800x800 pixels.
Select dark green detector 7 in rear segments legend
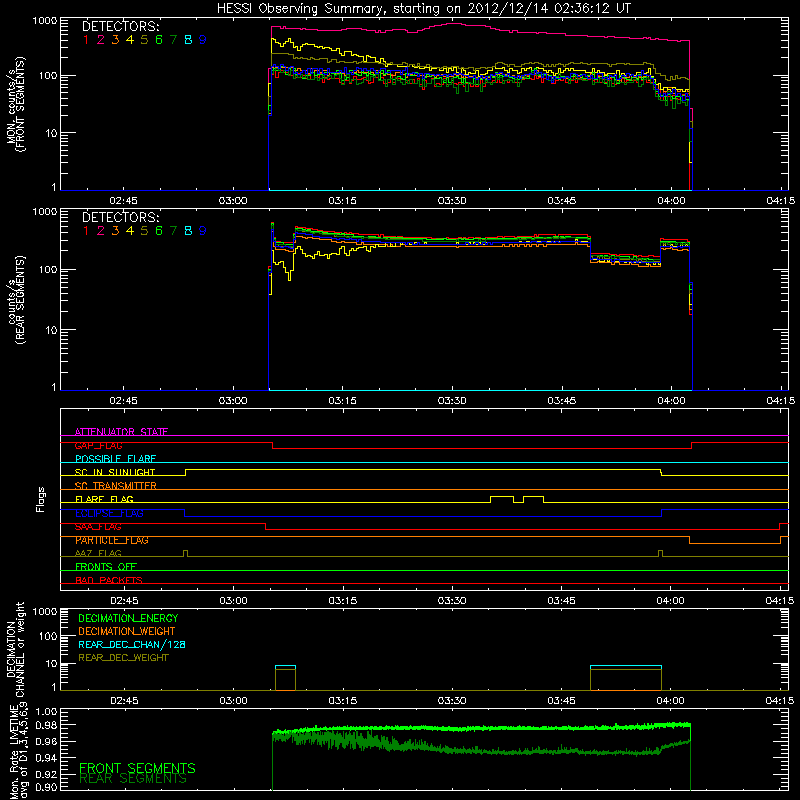173,231
